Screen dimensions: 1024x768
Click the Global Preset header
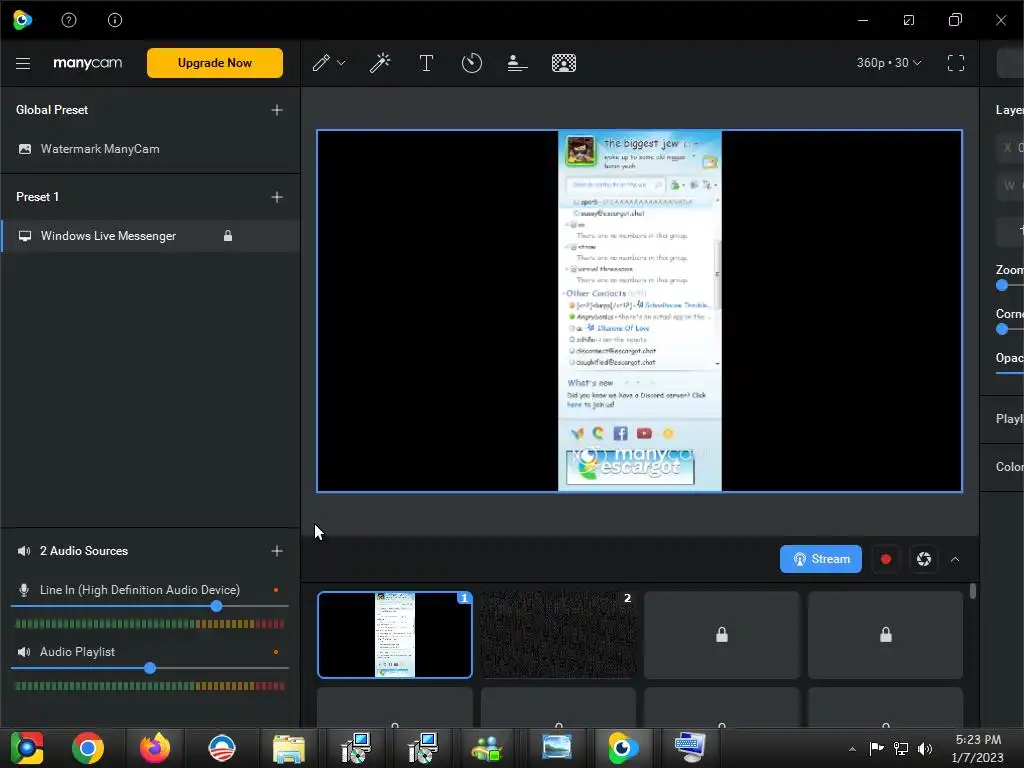pyautogui.click(x=52, y=110)
